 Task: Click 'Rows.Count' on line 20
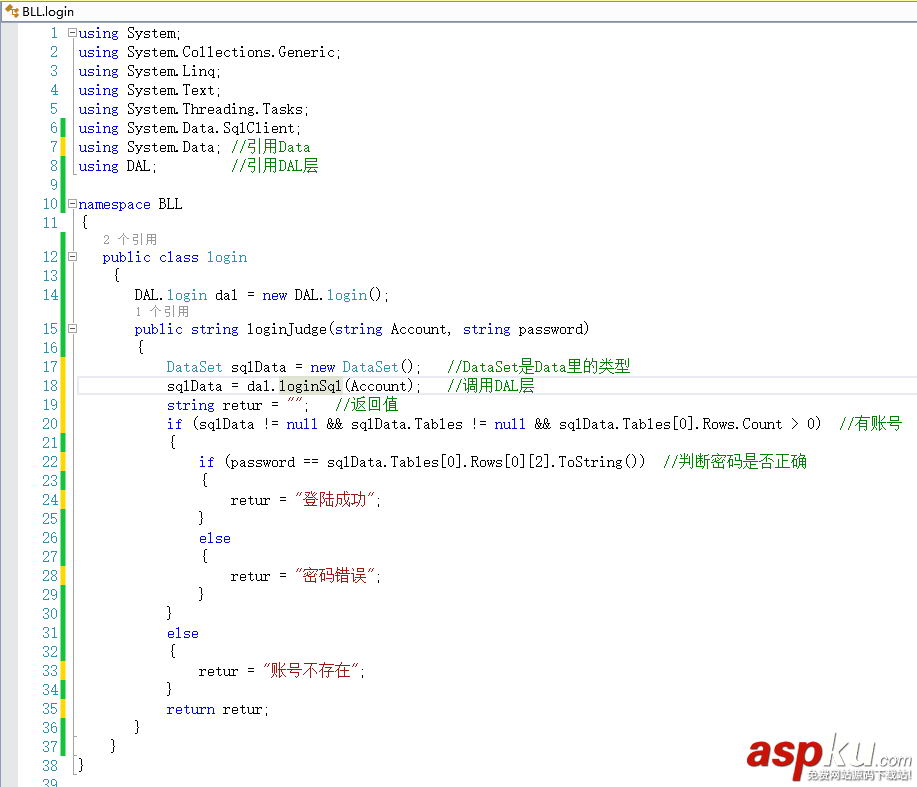click(x=742, y=424)
